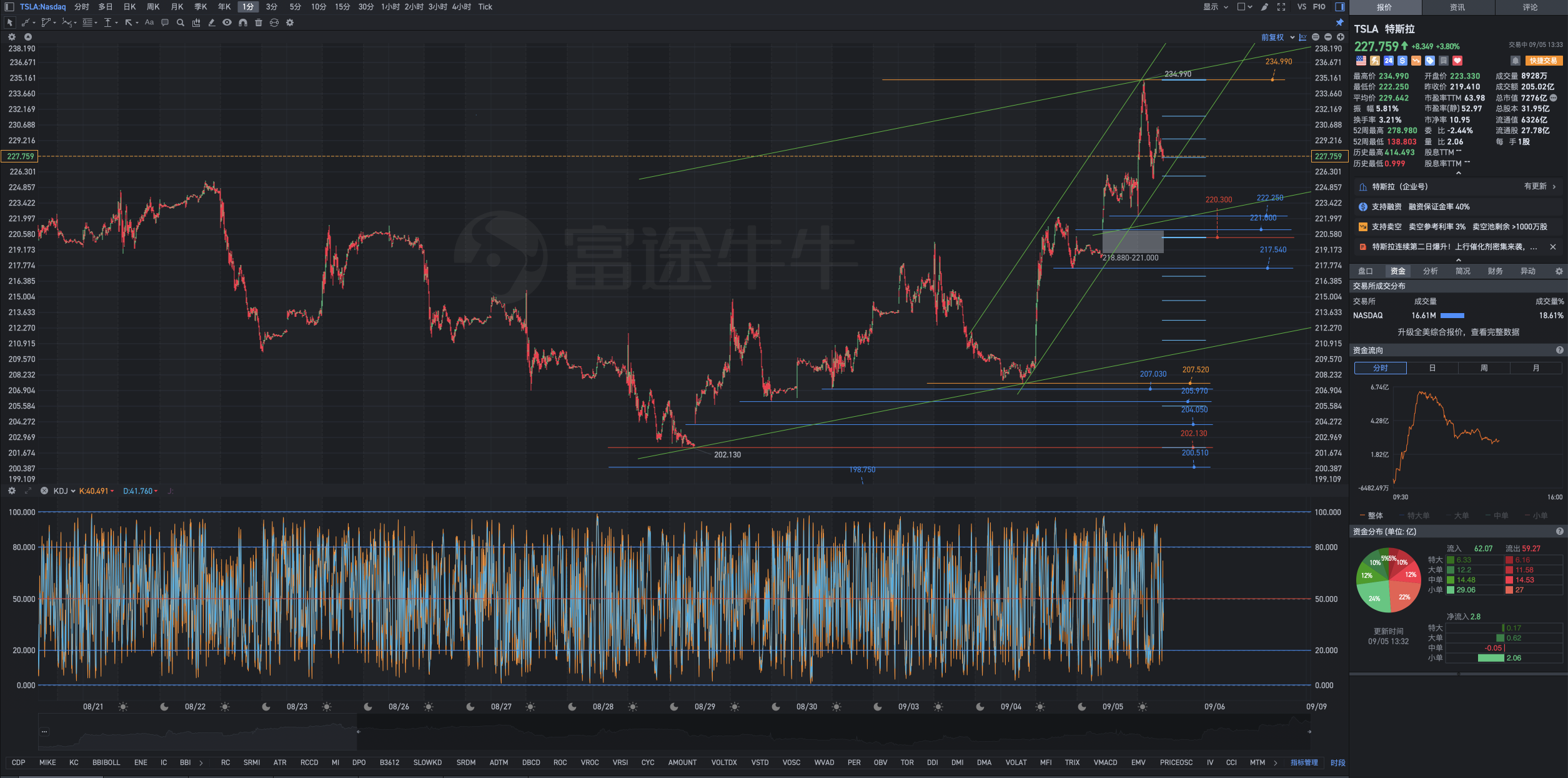Select 分时 in the capital flow period toggle
This screenshot has height=778, width=1568.
click(x=1381, y=368)
